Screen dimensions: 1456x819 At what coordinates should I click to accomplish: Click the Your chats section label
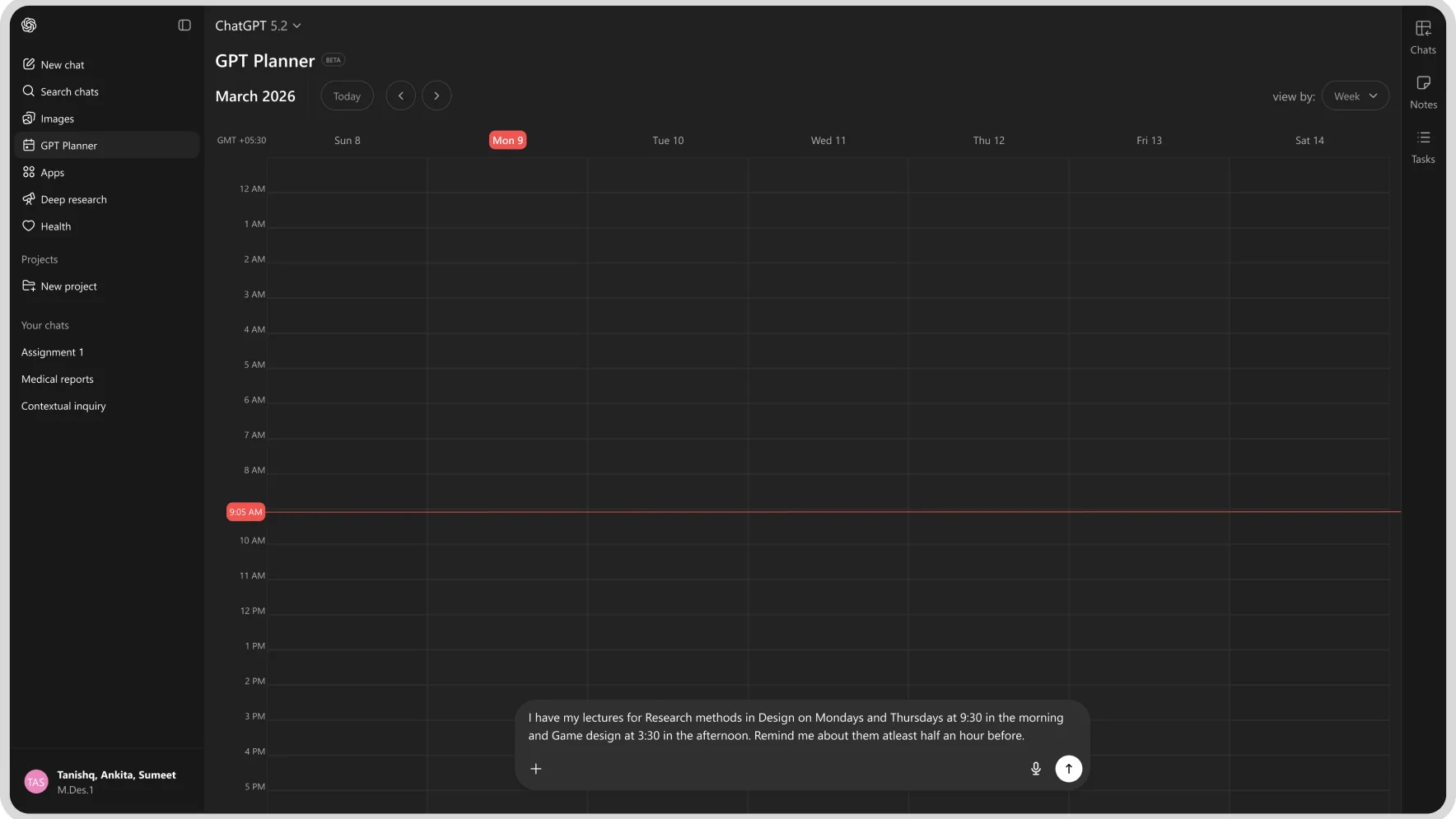pyautogui.click(x=45, y=325)
